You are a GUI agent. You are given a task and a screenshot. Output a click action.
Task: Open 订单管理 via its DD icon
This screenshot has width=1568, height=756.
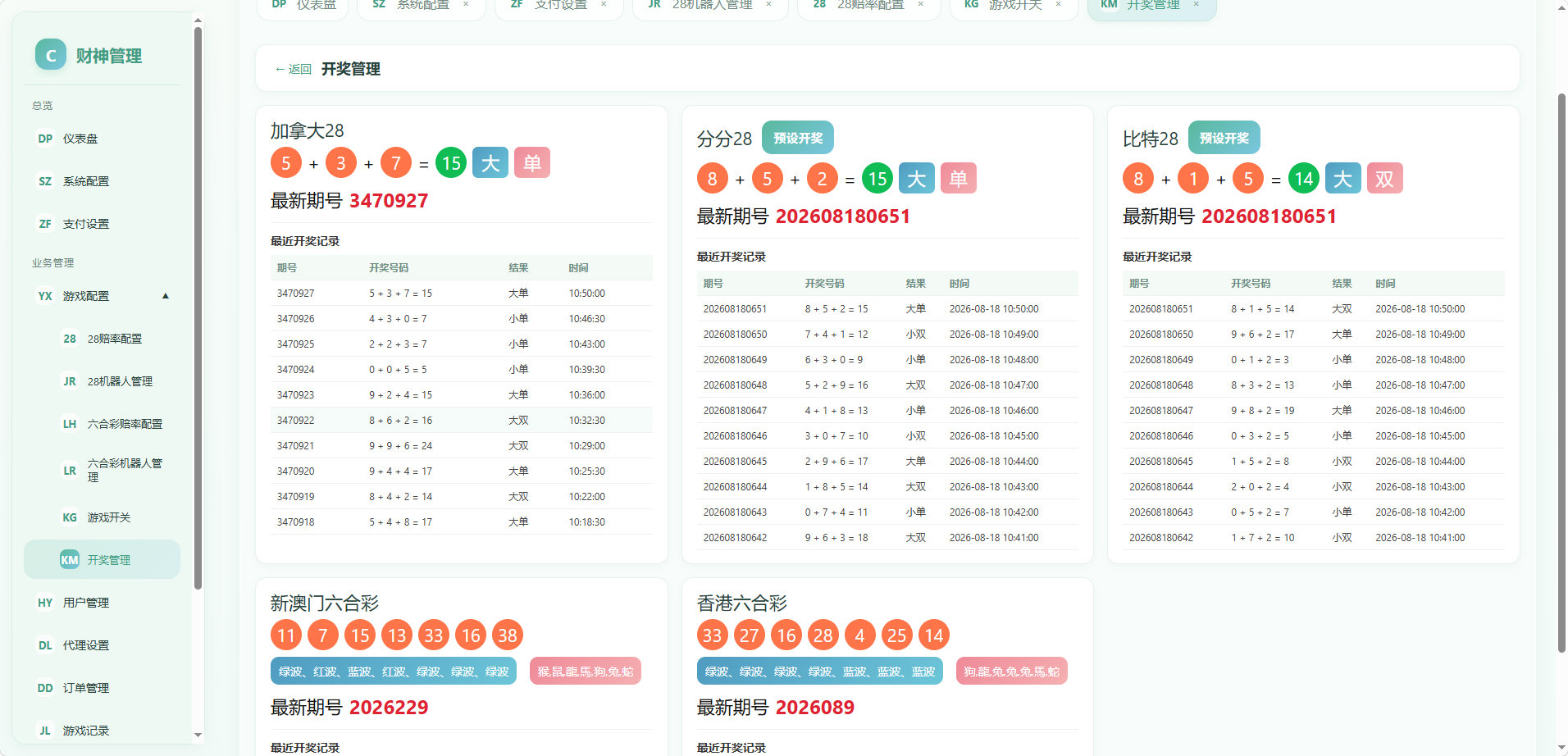tap(45, 688)
